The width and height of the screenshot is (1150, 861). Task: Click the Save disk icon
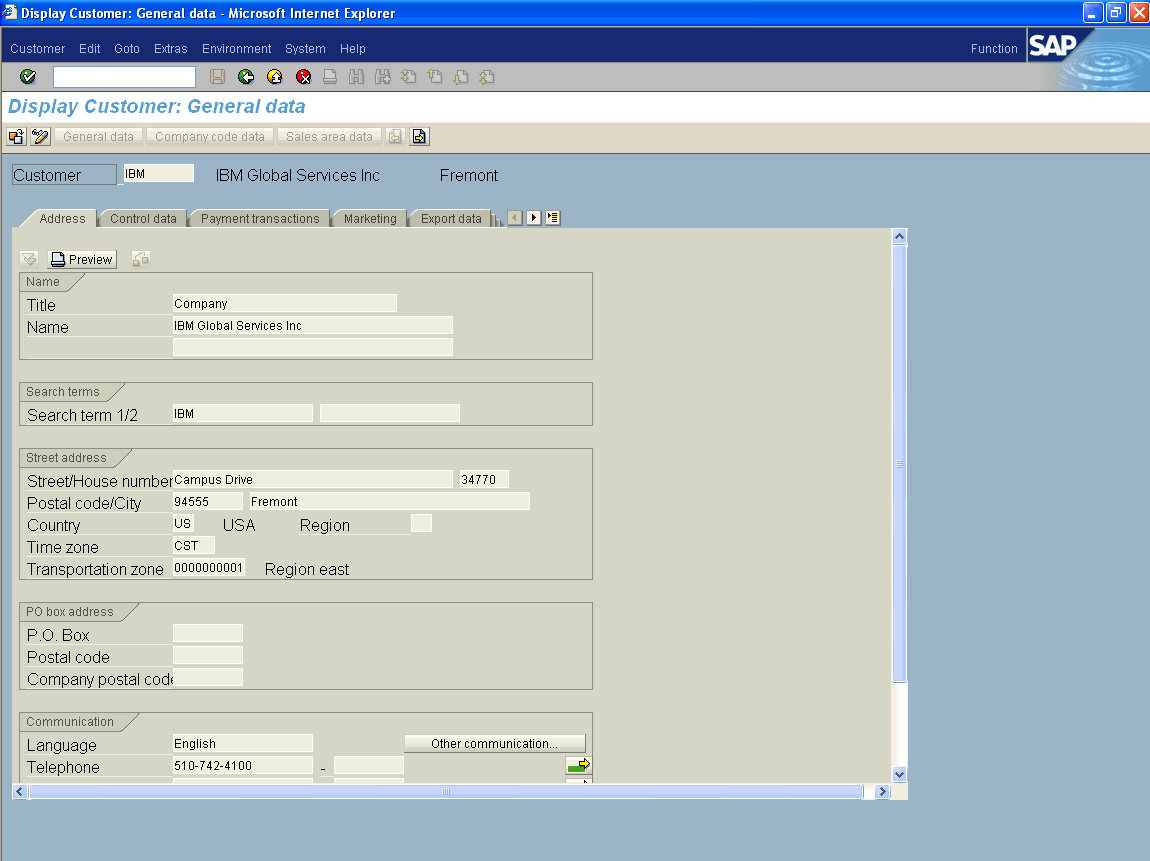coord(217,76)
